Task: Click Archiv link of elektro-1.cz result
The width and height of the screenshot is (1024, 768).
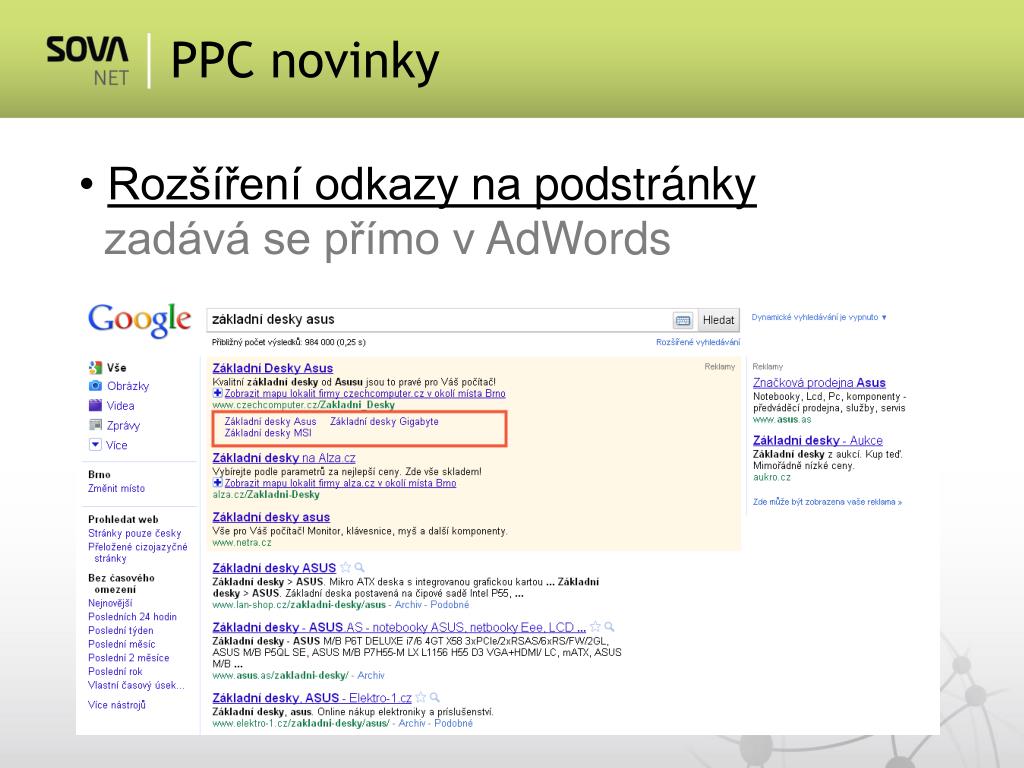Action: click(412, 723)
